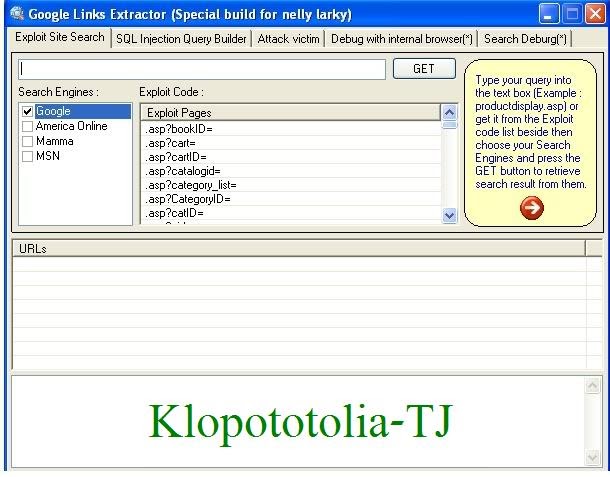This screenshot has width=610, height=477.
Task: Click the red arrow icon in the hint panel
Action: pyautogui.click(x=532, y=207)
